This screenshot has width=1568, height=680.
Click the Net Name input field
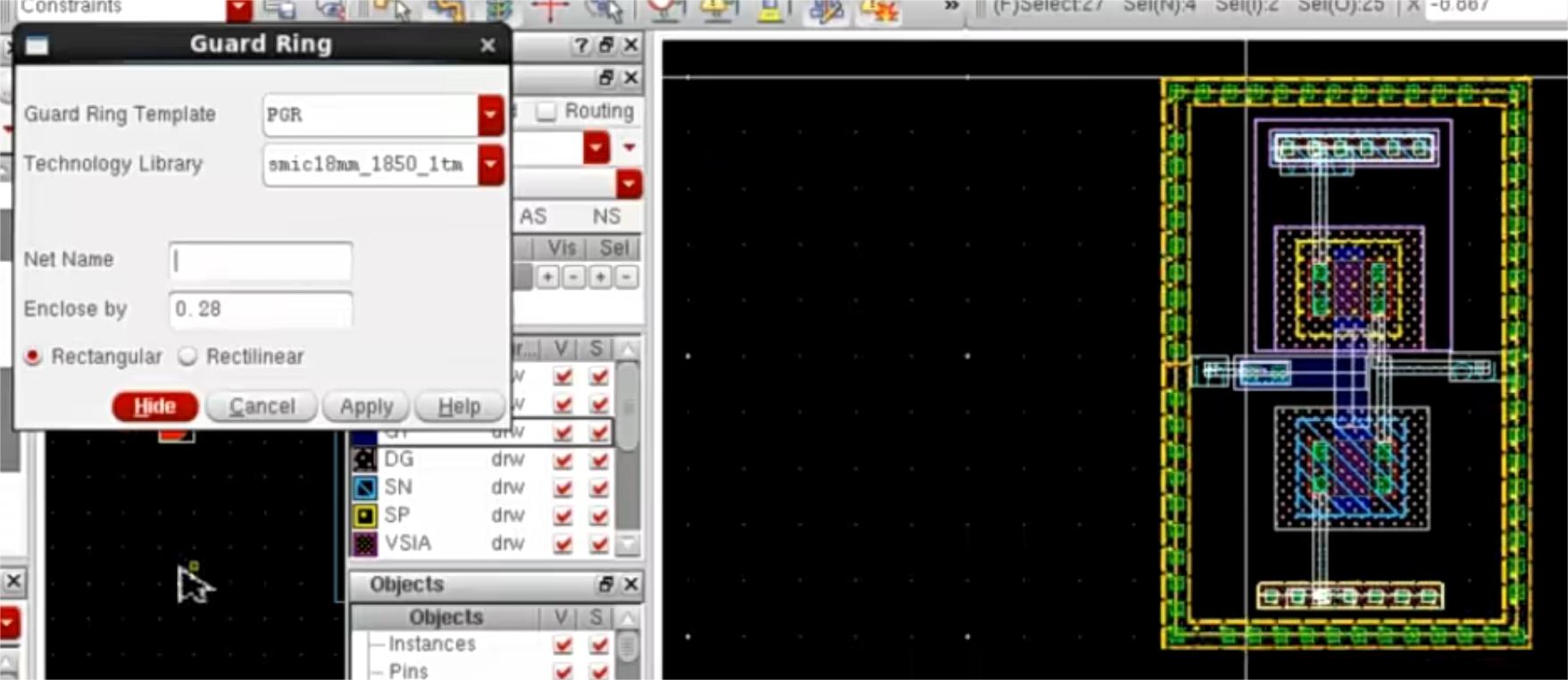[261, 261]
